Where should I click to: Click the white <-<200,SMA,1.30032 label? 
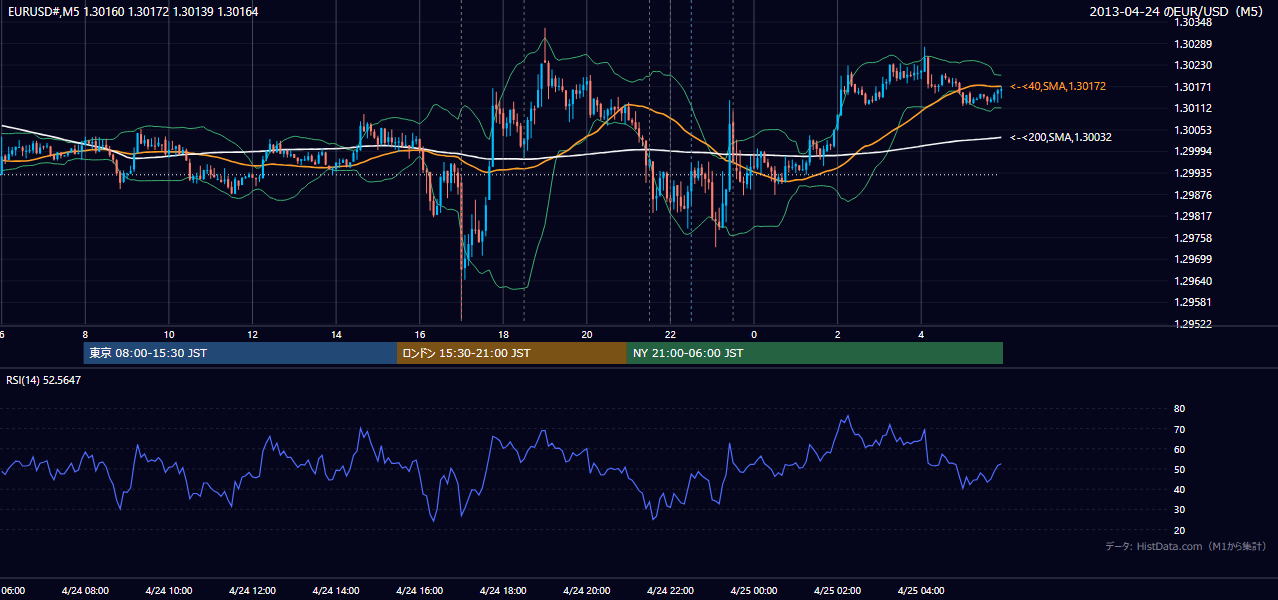coord(1061,137)
